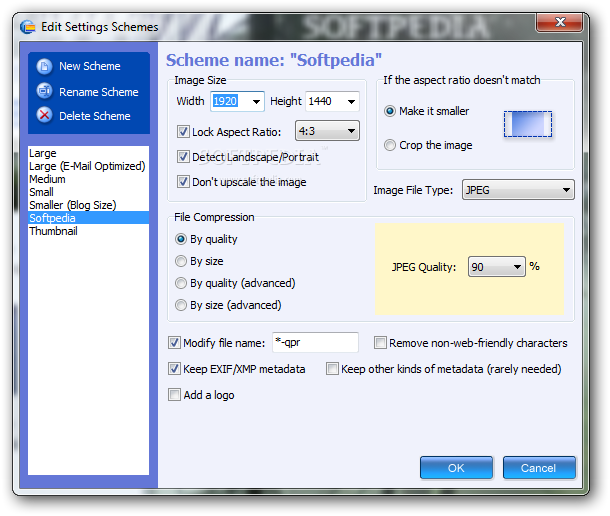
Task: Click the New Scheme page icon
Action: (44, 66)
